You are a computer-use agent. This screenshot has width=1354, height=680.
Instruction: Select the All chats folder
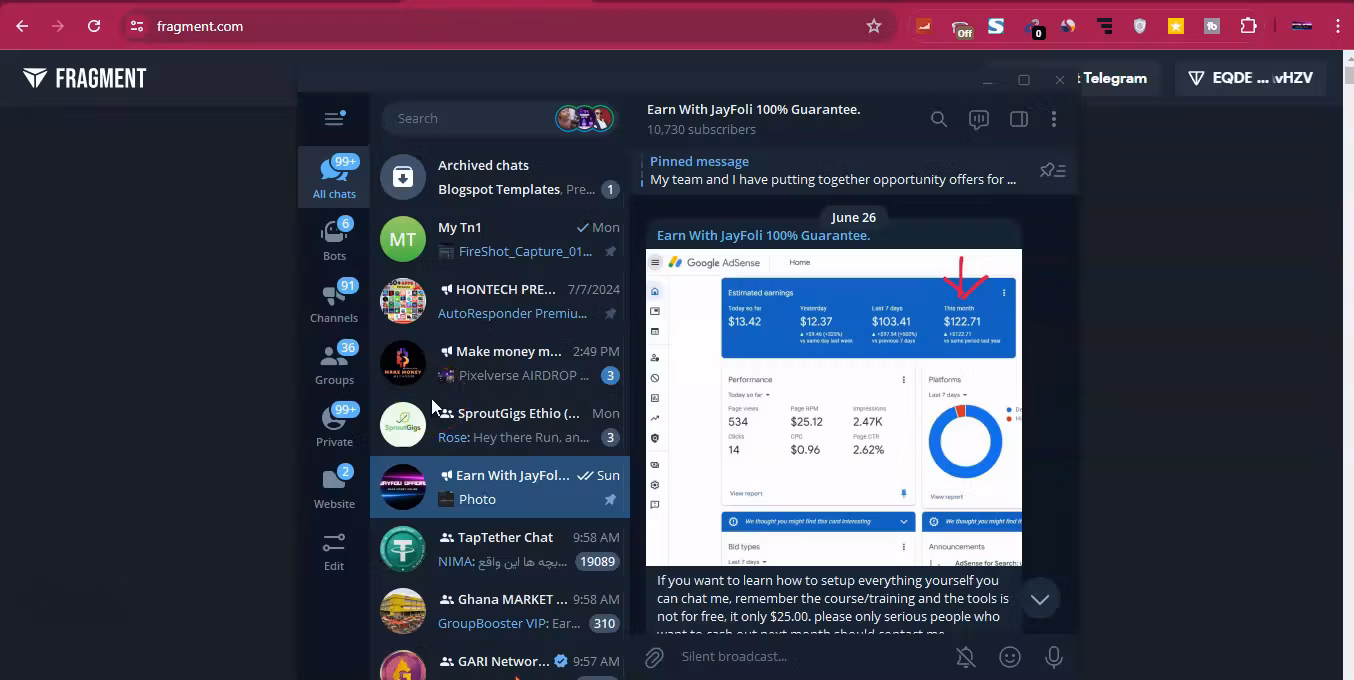click(334, 177)
